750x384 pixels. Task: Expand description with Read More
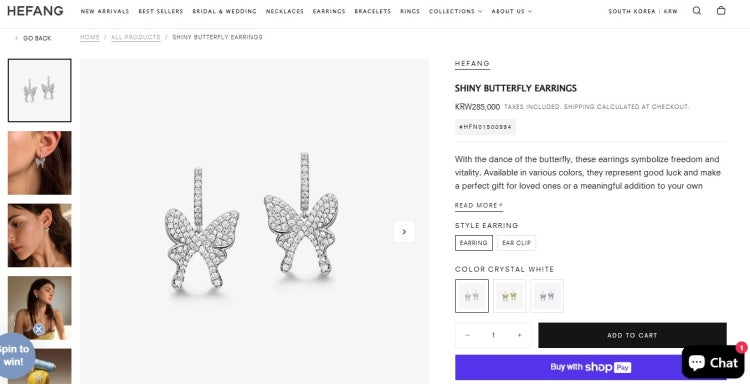point(479,206)
